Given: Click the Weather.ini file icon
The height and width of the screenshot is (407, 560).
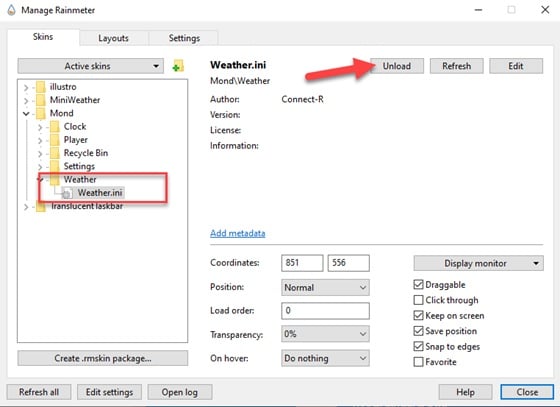Looking at the screenshot, I should tap(67, 193).
